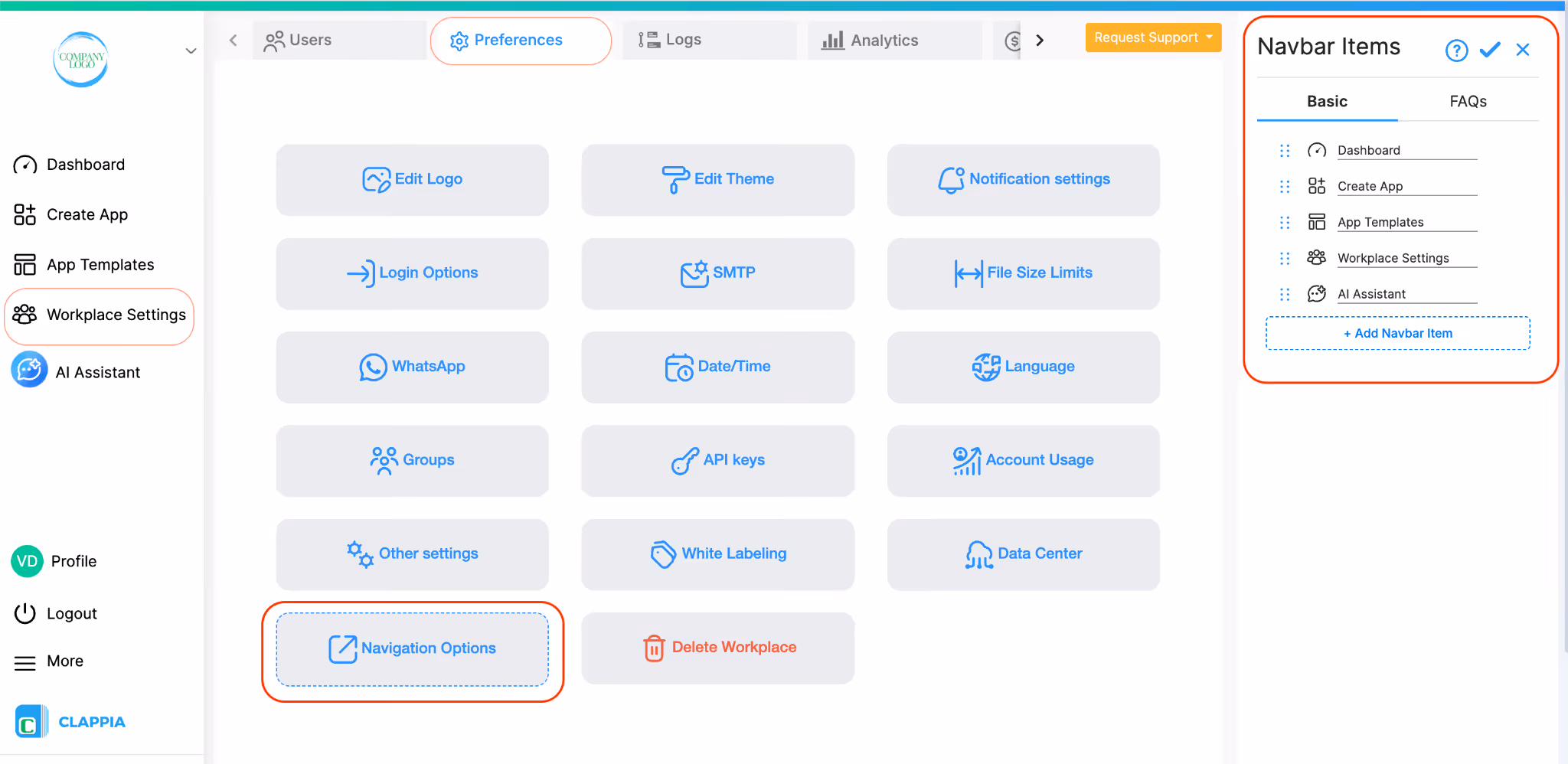Screen dimensions: 1568x764
Task: Open the Date/Time settings tile
Action: coord(717,367)
